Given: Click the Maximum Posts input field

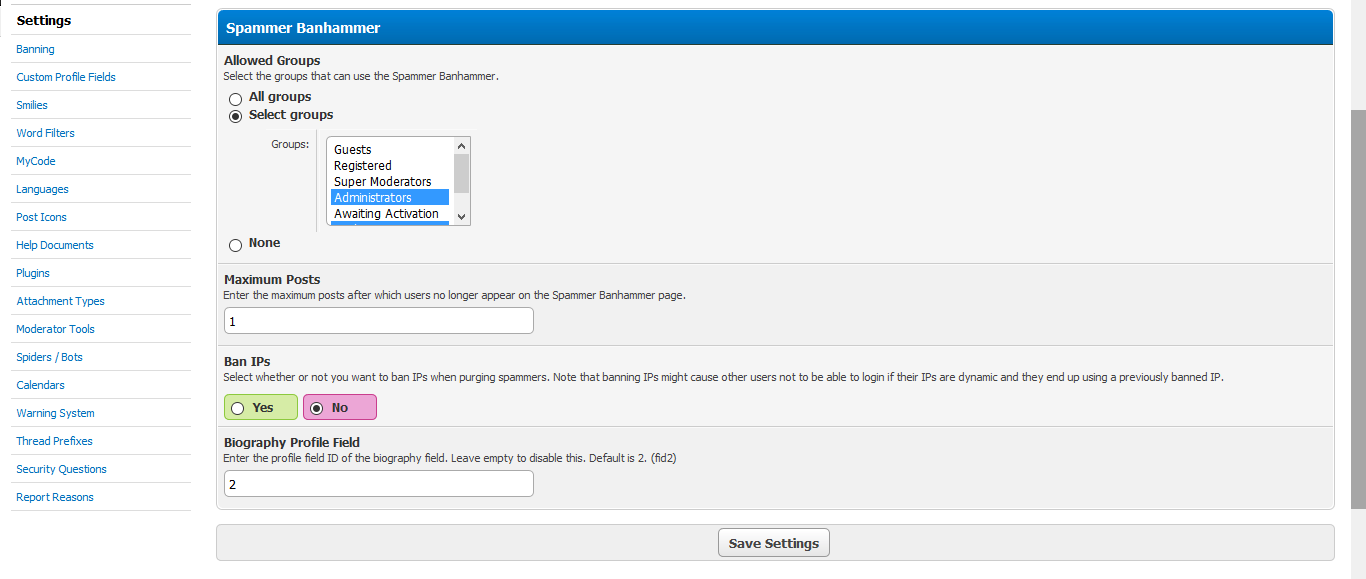Looking at the screenshot, I should (x=379, y=321).
